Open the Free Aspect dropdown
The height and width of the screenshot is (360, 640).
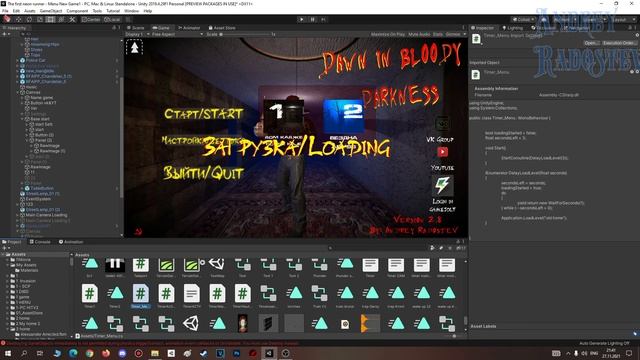click(x=178, y=34)
